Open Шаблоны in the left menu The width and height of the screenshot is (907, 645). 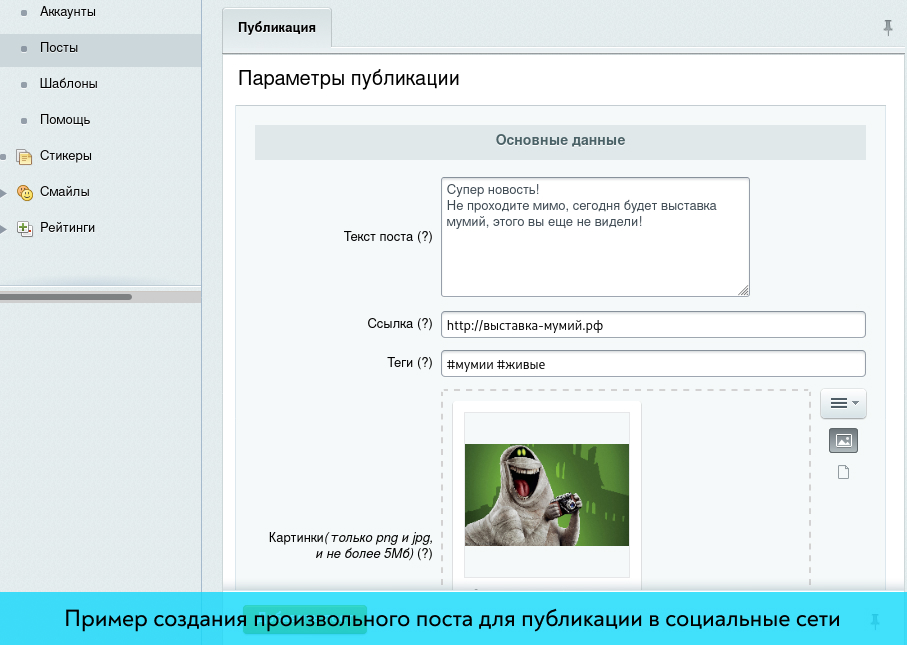[x=68, y=84]
